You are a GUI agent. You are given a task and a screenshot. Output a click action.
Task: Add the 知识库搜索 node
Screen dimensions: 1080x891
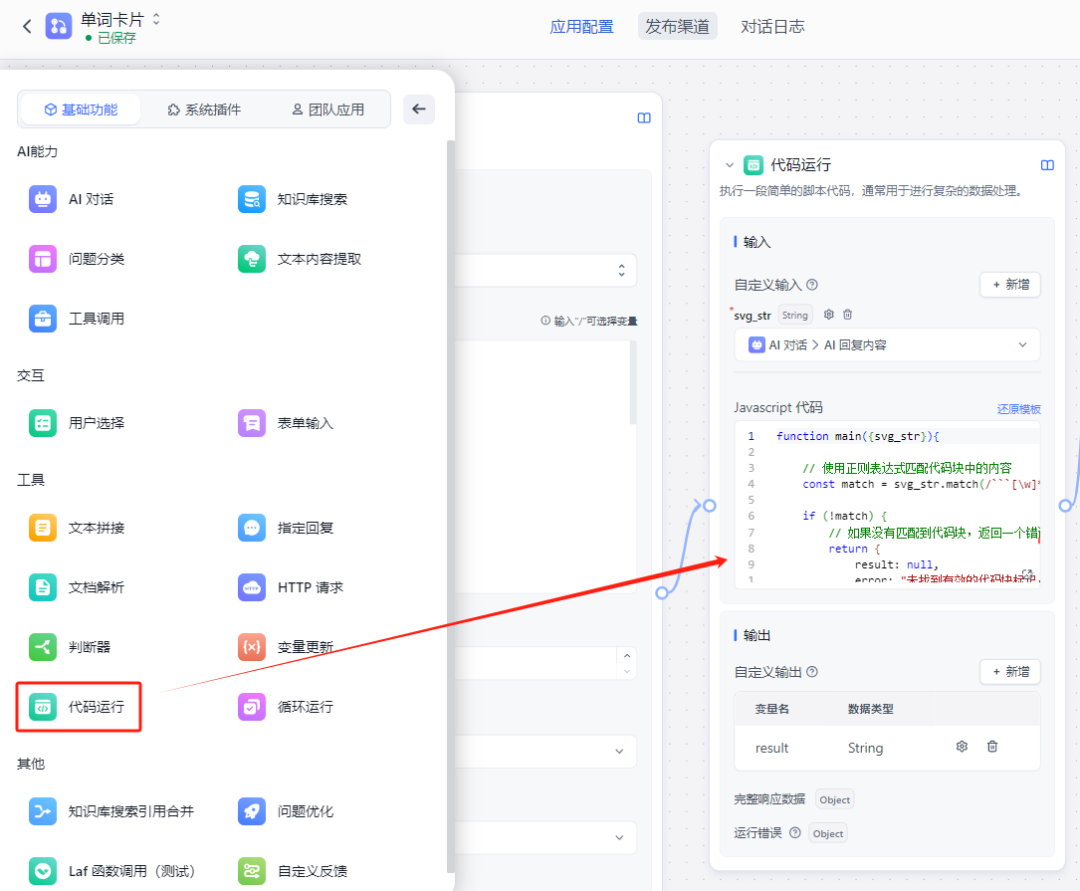(293, 199)
